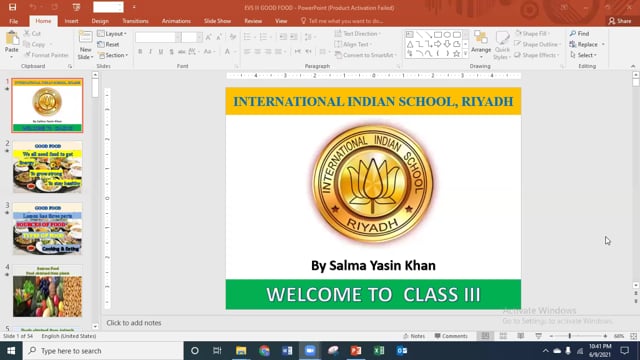The image size is (640, 360).
Task: Click the zoom in plus button
Action: tap(605, 336)
